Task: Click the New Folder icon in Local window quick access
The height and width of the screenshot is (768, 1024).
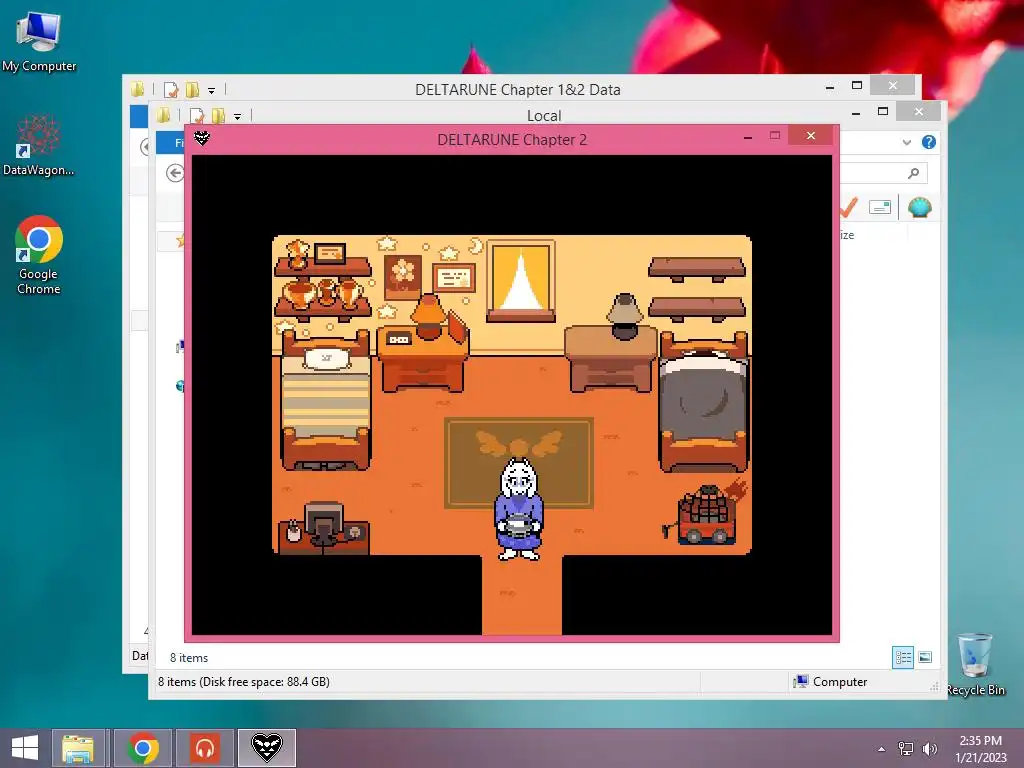Action: (219, 116)
